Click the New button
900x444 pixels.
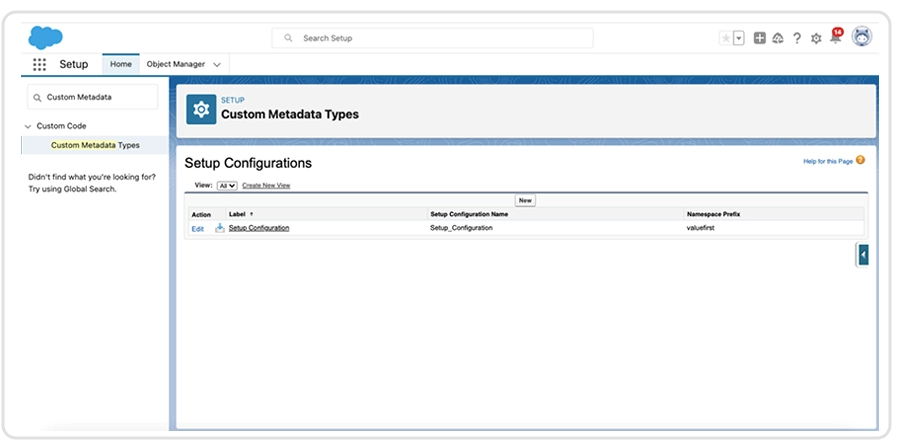[525, 200]
